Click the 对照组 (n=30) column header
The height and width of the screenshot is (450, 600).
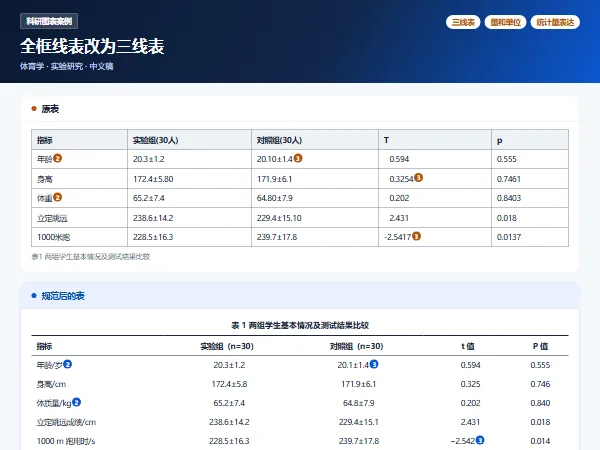357,346
